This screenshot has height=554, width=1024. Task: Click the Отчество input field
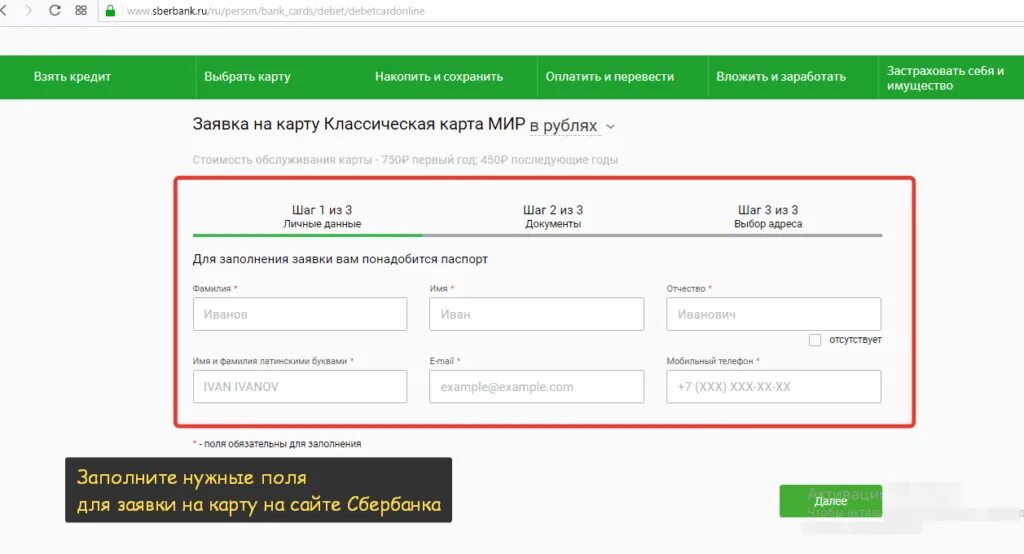coord(774,314)
